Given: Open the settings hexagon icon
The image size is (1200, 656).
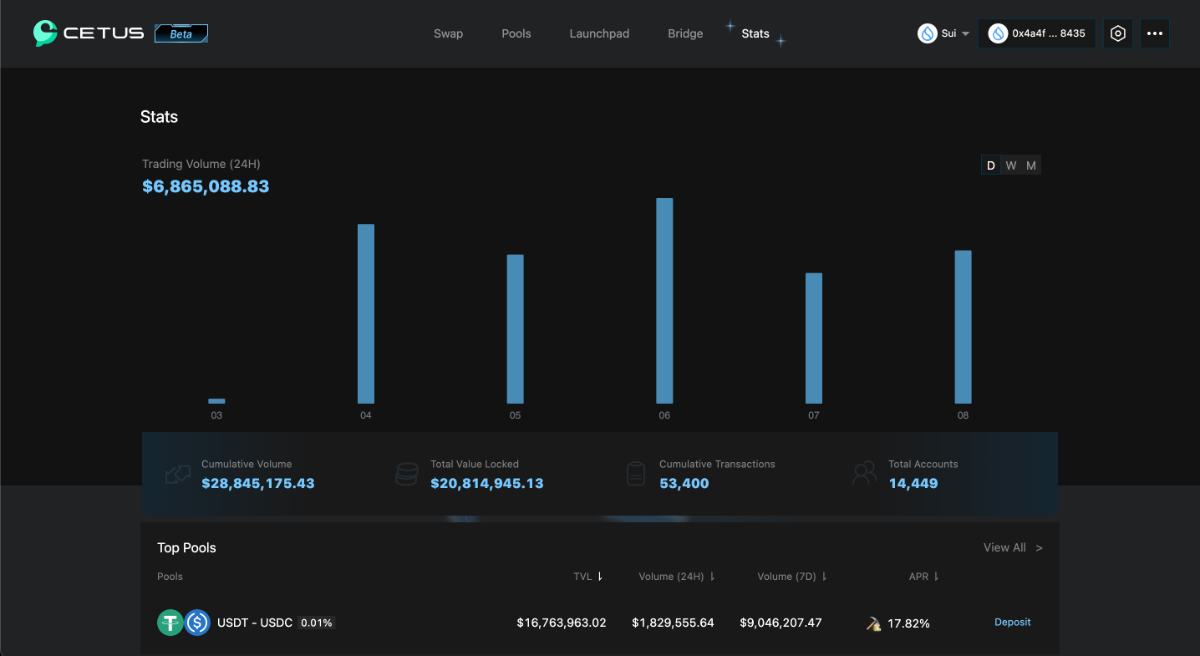Looking at the screenshot, I should tap(1118, 33).
